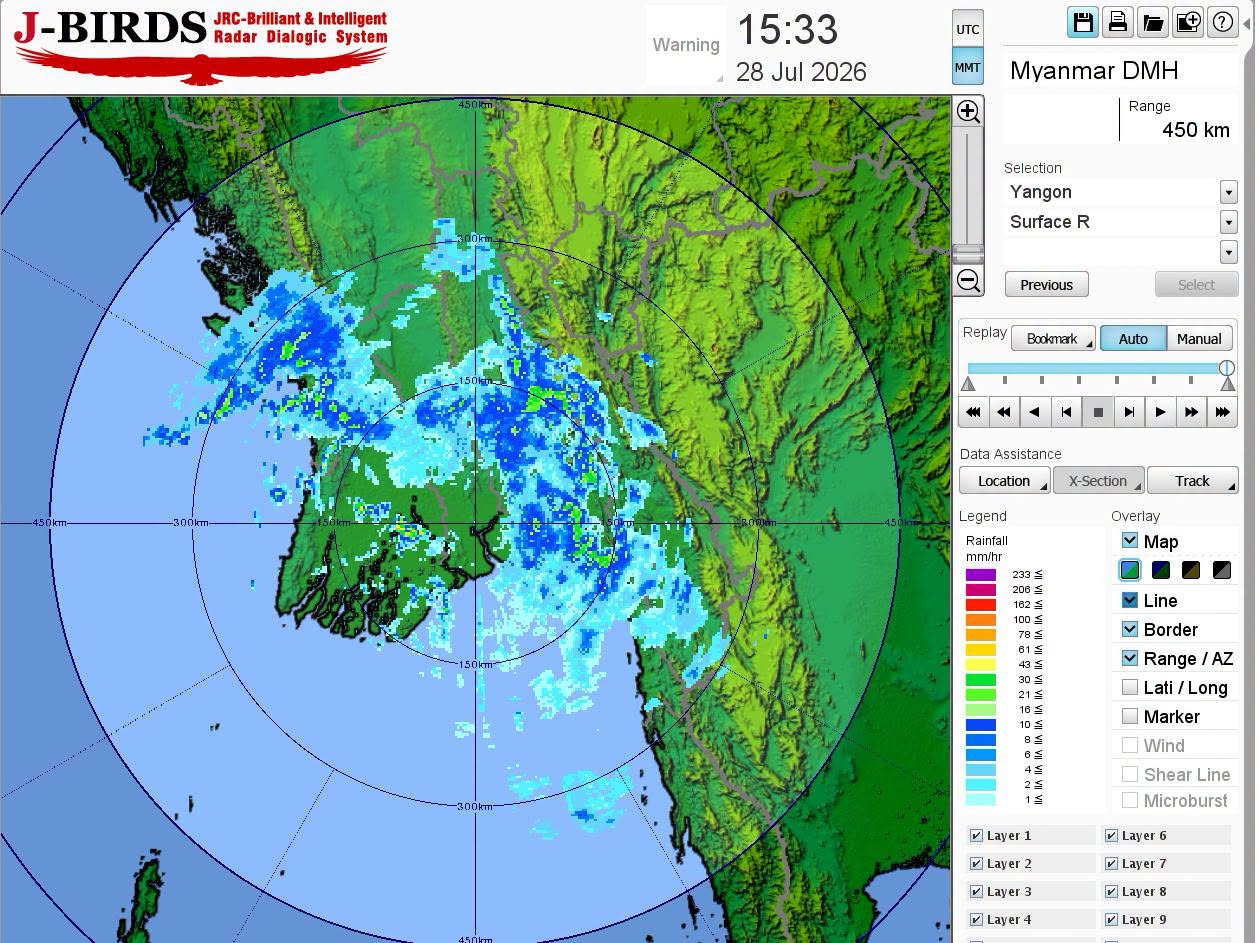Toggle the Layer 8 checkbox
1259x943 pixels.
click(x=1112, y=891)
